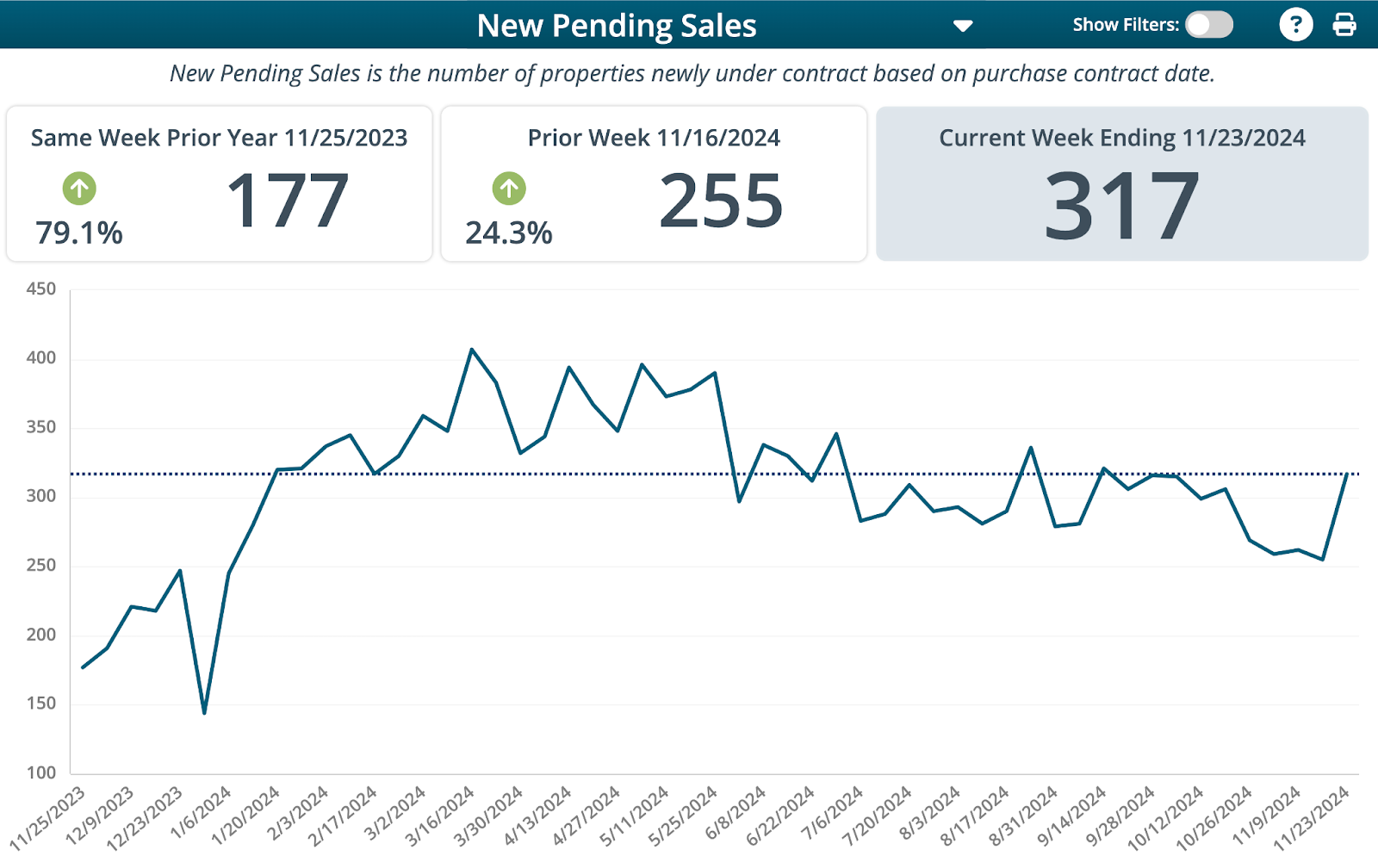Image resolution: width=1378 pixels, height=868 pixels.
Task: Click the 6/8/2024 x-axis date label
Action: tap(736, 812)
